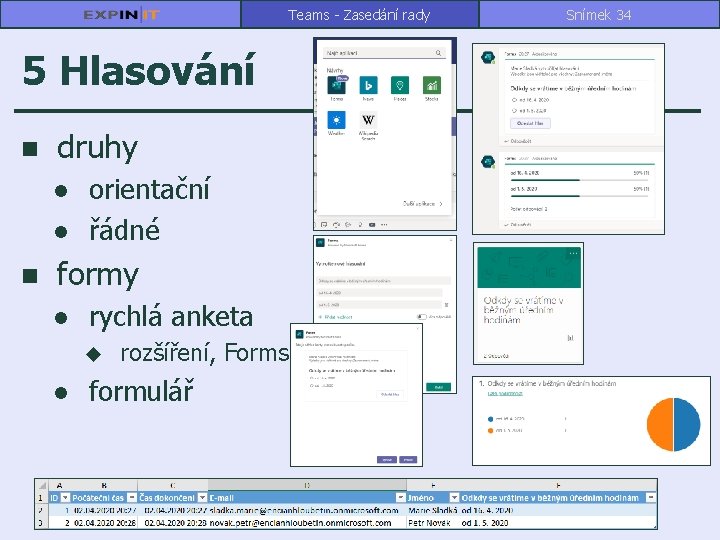Submit vote button in the Teams poll card
The height and width of the screenshot is (540, 720).
click(530, 124)
